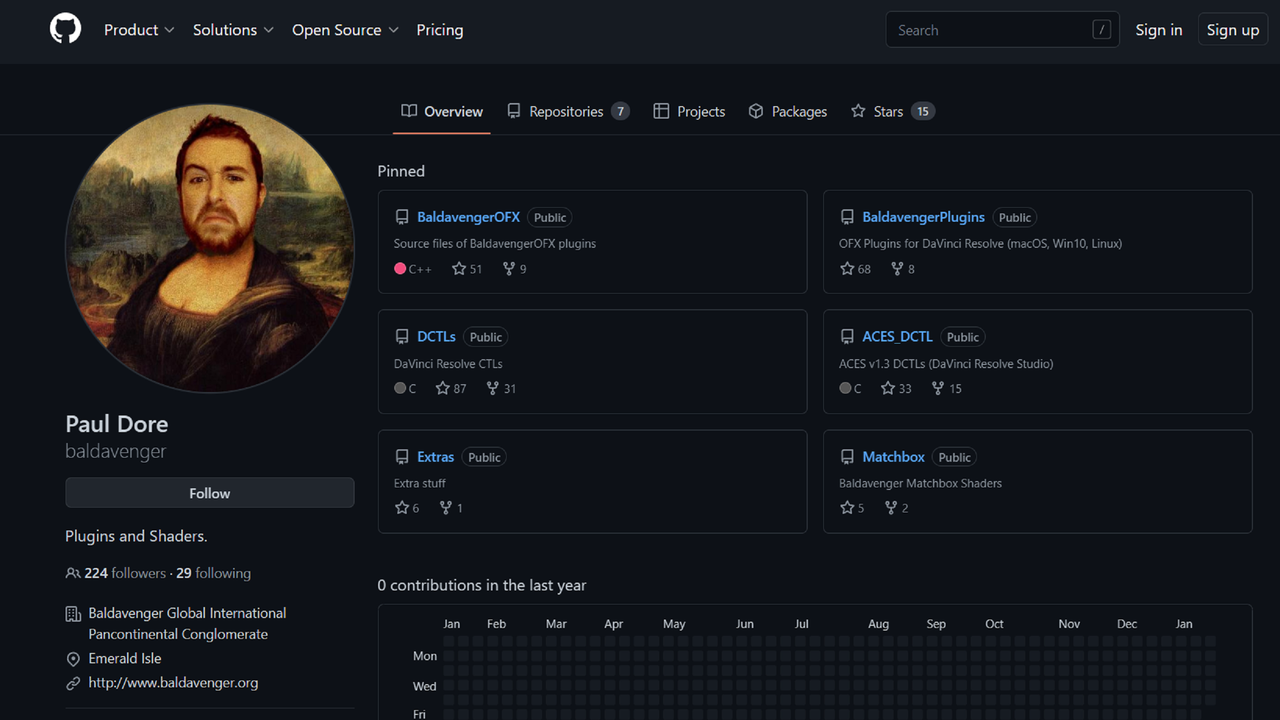Click the C language dot on DCTLs

coord(400,388)
